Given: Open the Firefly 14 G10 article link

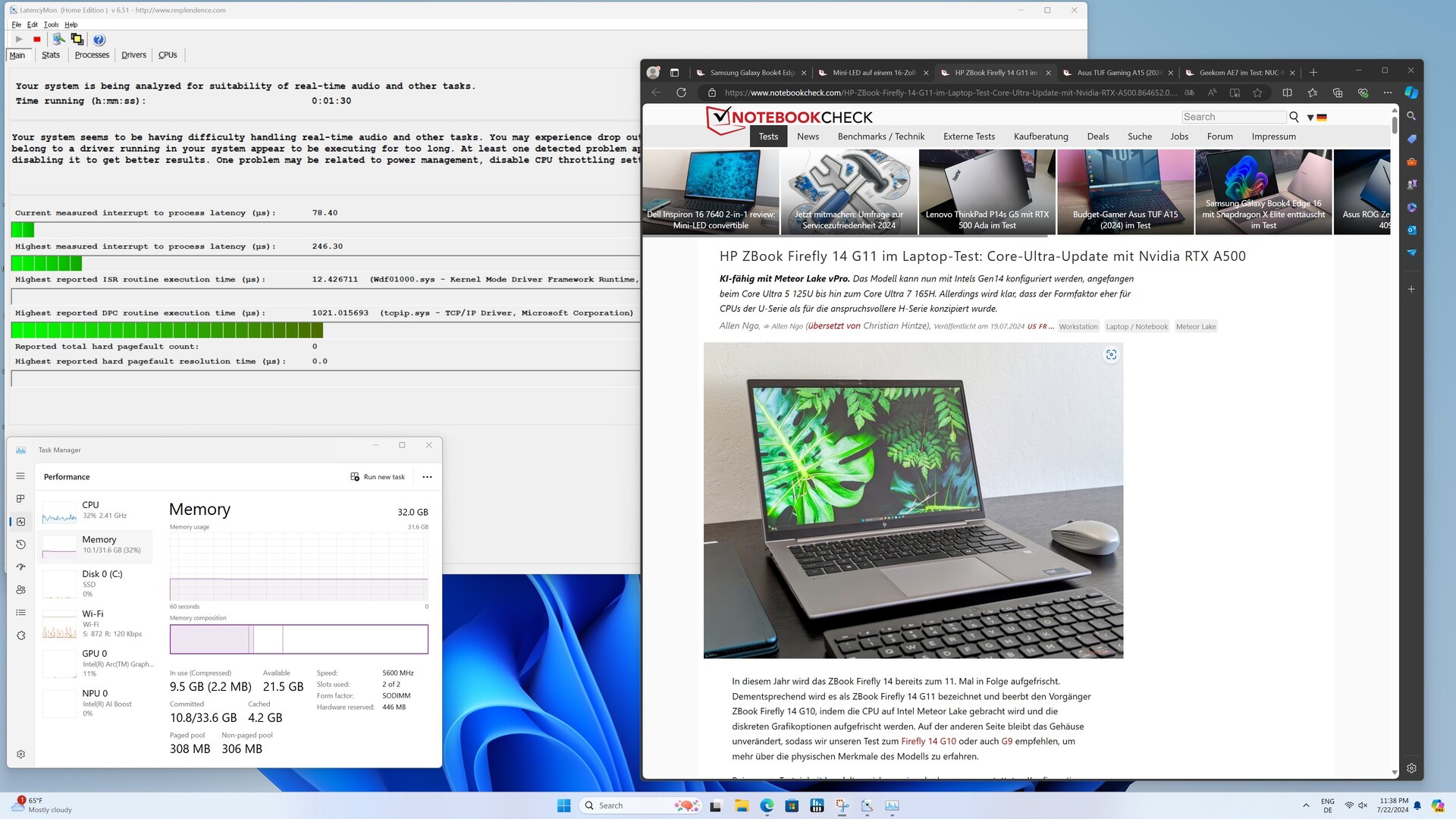Looking at the screenshot, I should click(x=928, y=742).
